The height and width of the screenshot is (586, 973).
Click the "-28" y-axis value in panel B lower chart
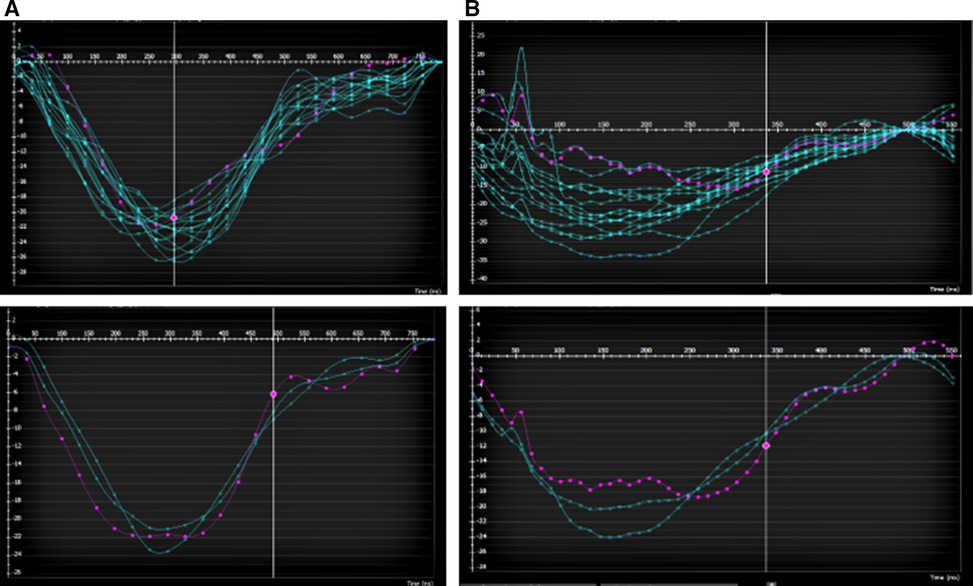pos(481,567)
